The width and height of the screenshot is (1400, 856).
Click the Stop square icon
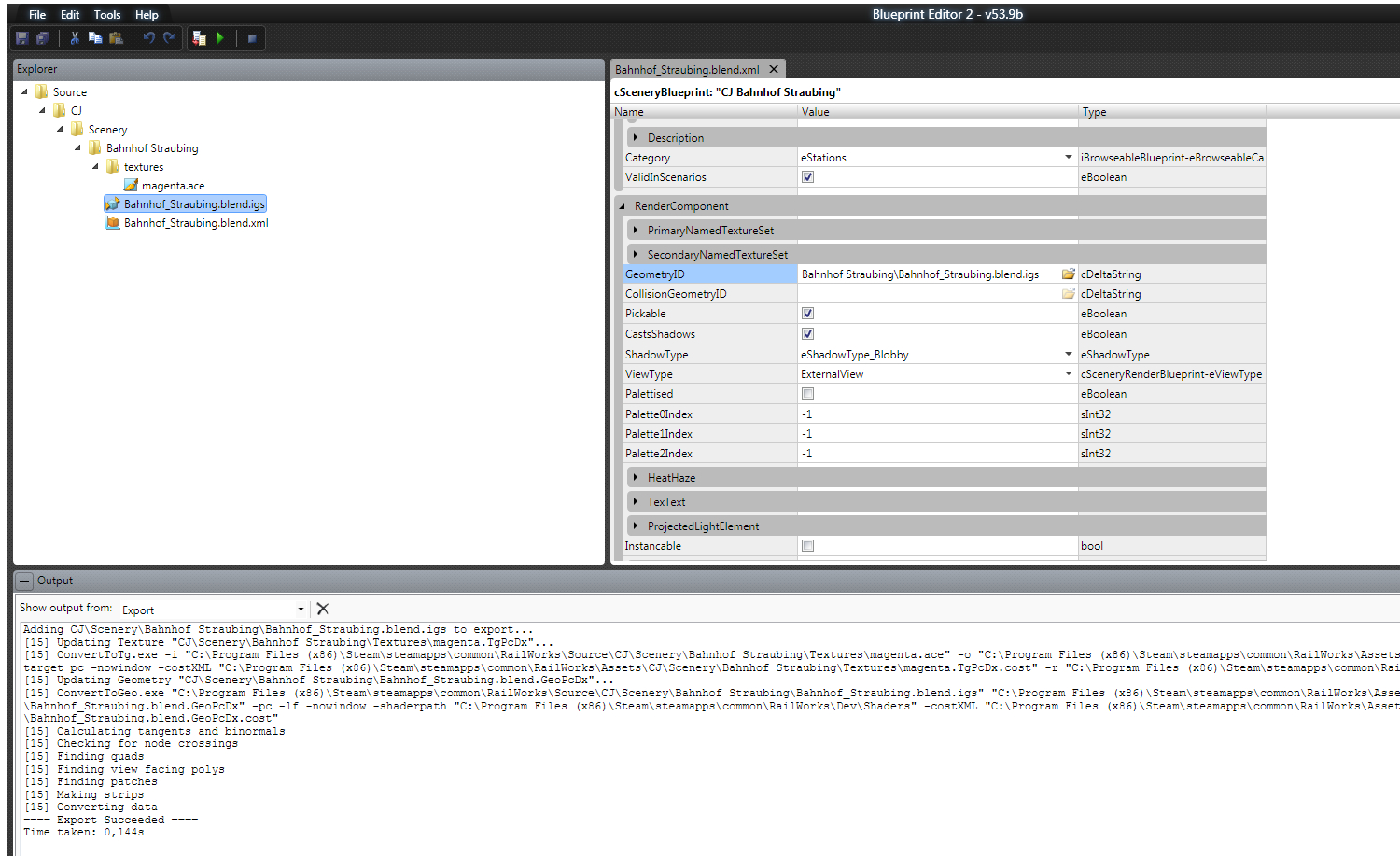252,38
